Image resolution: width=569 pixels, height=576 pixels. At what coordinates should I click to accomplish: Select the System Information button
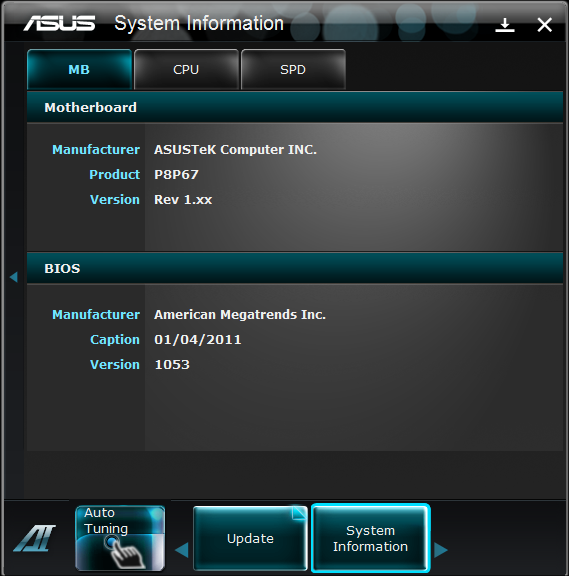coord(370,538)
